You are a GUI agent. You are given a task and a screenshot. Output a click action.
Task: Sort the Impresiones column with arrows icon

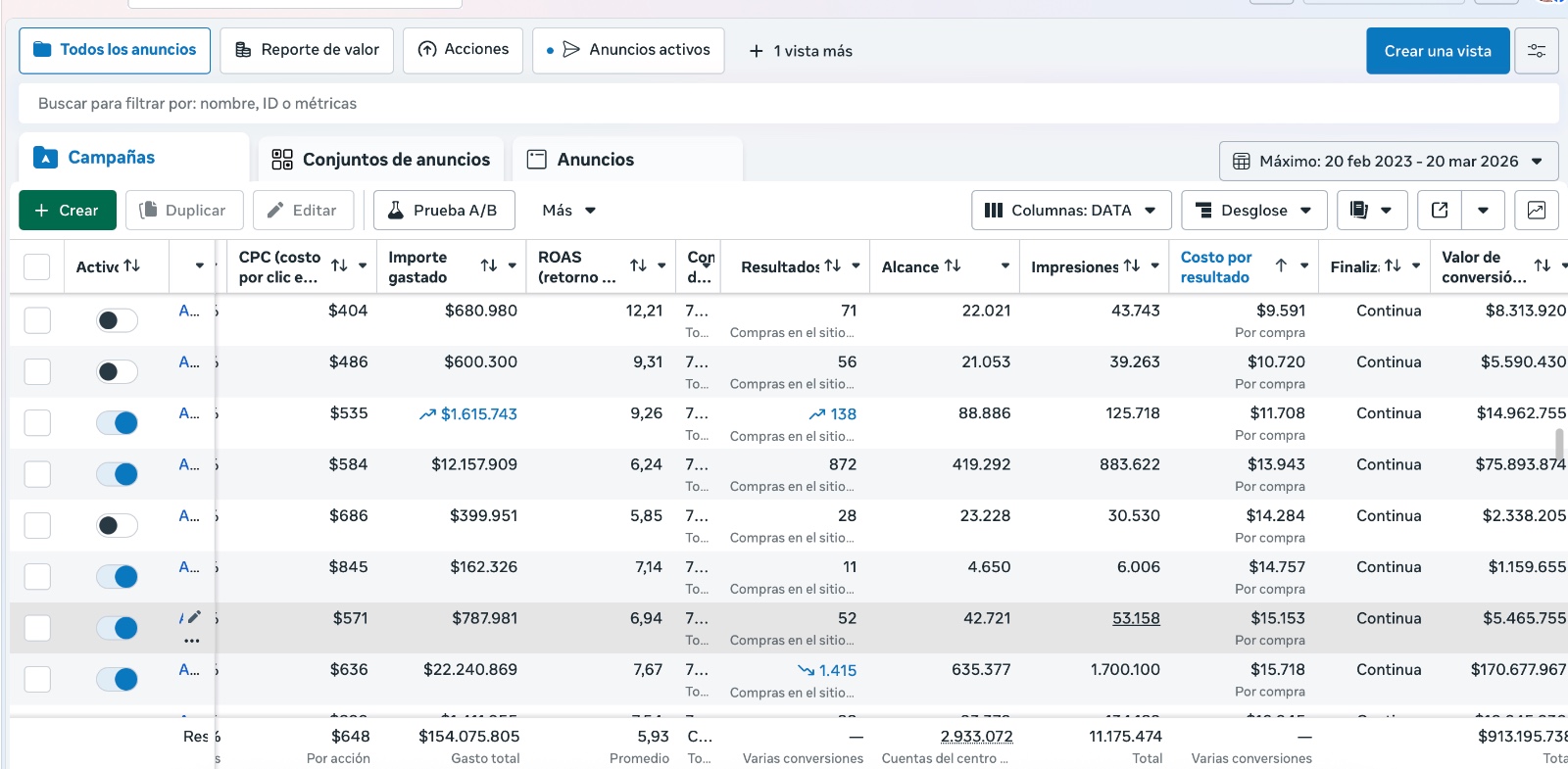(1132, 265)
